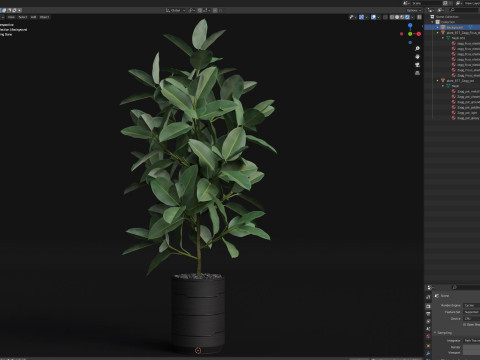Open overlay settings dropdown arrow
The width and height of the screenshot is (480, 360).
coord(379,17)
